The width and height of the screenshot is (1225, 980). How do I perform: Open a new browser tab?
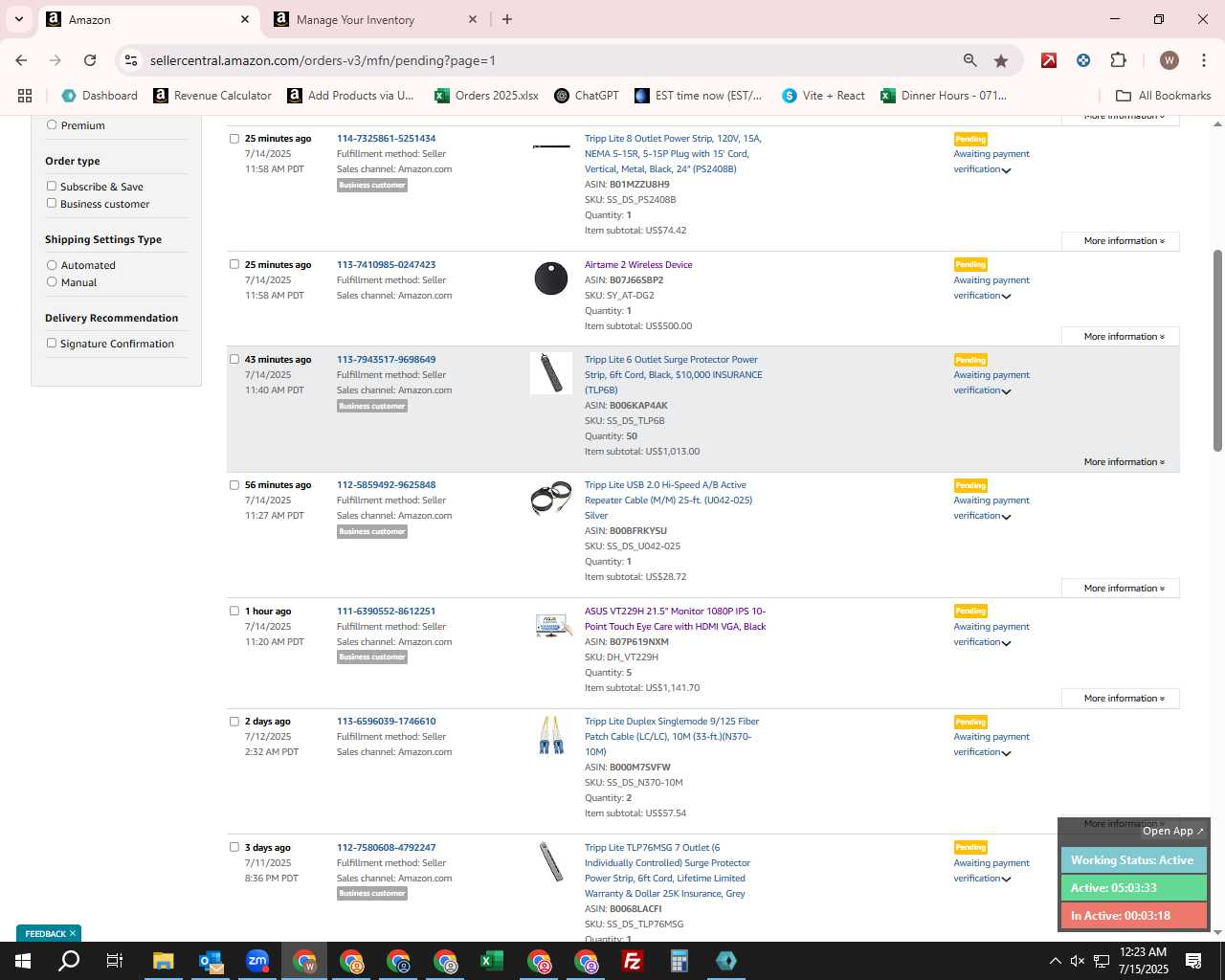pos(507,19)
